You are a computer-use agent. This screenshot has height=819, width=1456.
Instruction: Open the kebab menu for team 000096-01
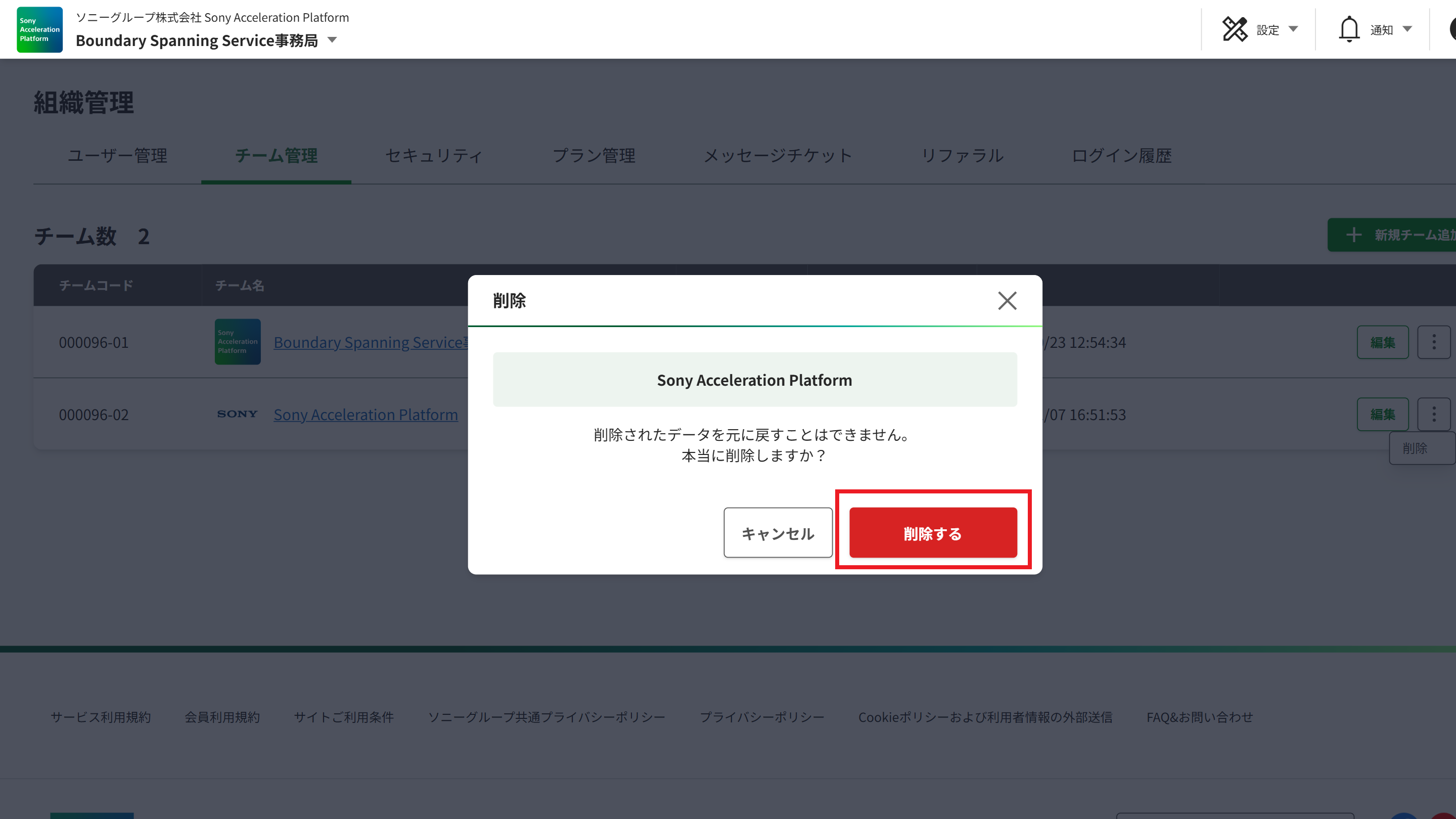point(1434,342)
